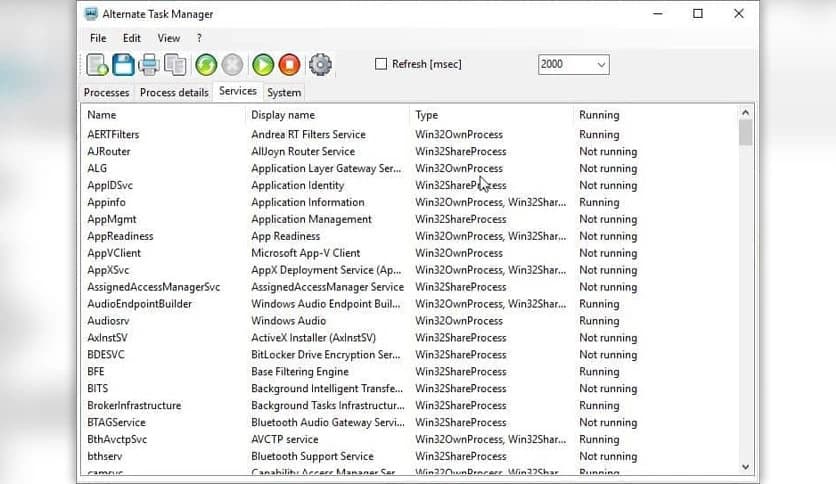This screenshot has height=484, width=836.
Task: Open the View menu
Action: point(168,38)
